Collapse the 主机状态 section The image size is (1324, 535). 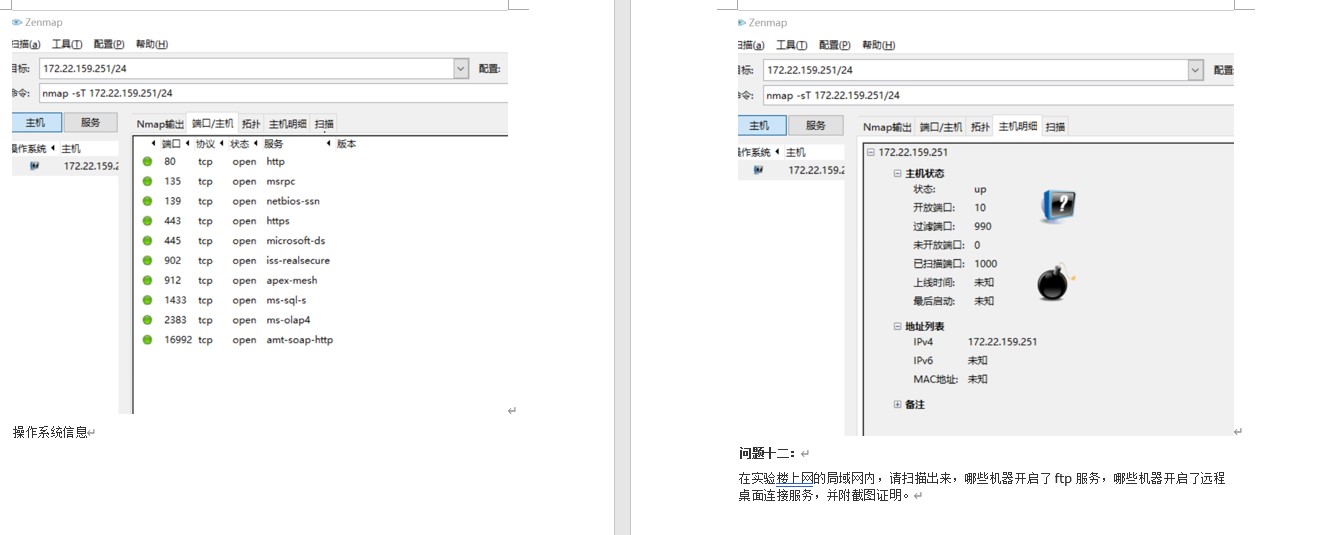(x=897, y=173)
